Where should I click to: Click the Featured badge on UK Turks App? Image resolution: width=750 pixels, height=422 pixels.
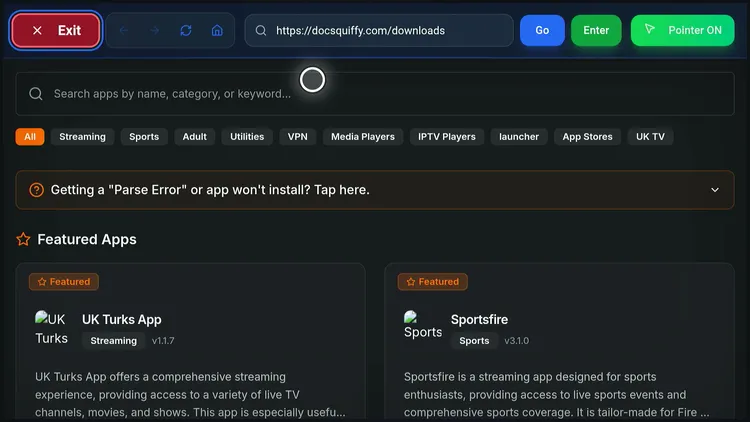pyautogui.click(x=64, y=282)
